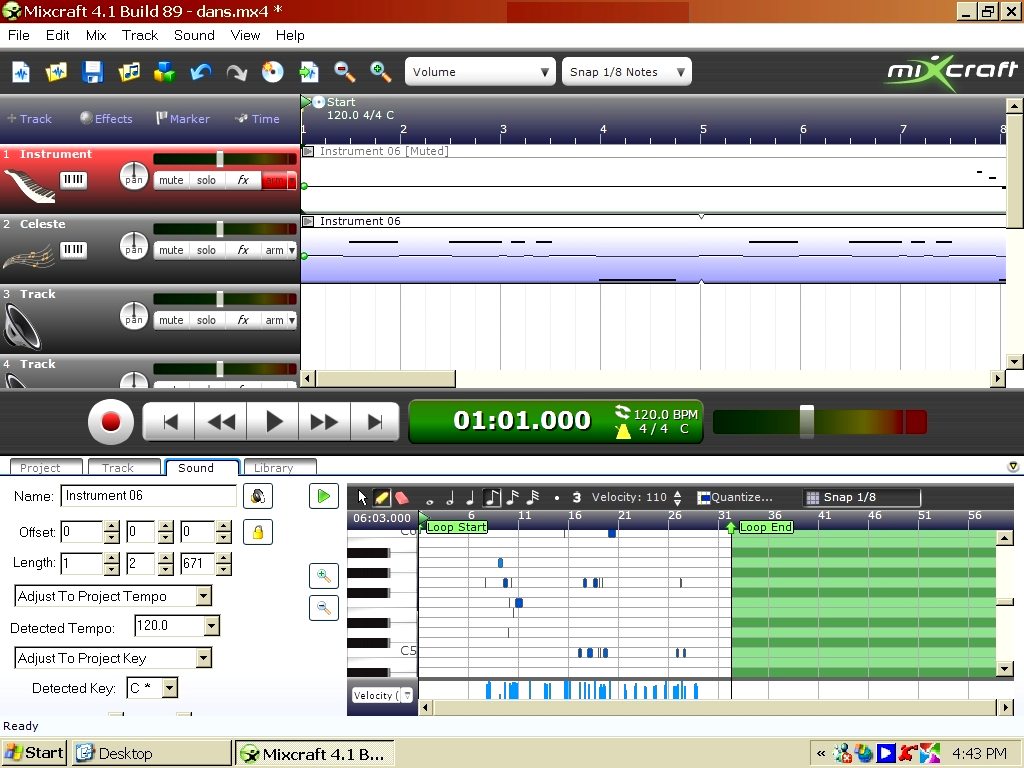The height and width of the screenshot is (768, 1024).
Task: Choose the half note length icon
Action: 450,498
